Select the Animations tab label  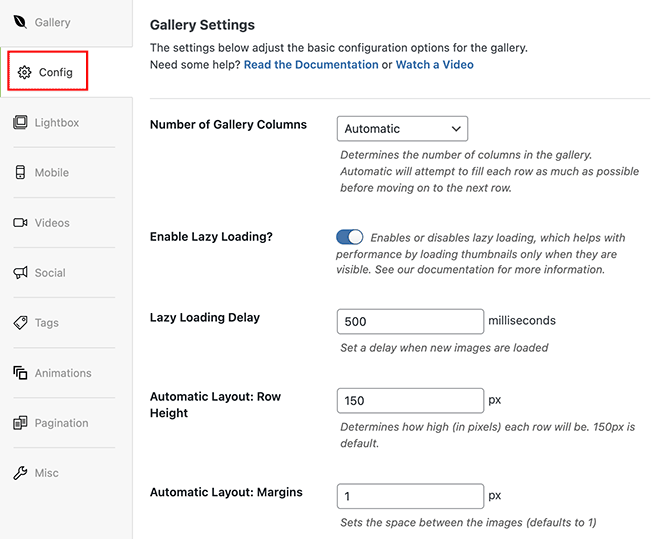coord(63,373)
